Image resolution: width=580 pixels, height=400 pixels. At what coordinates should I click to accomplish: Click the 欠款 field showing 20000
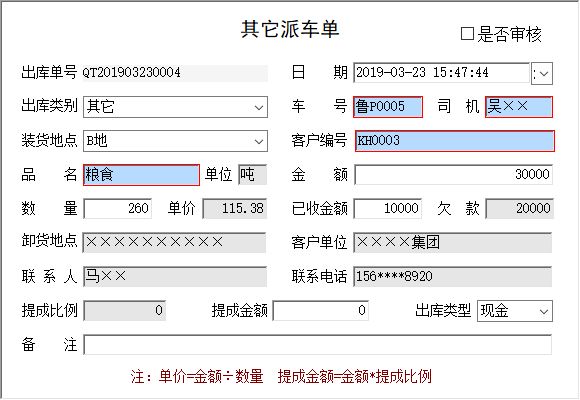[x=519, y=209]
